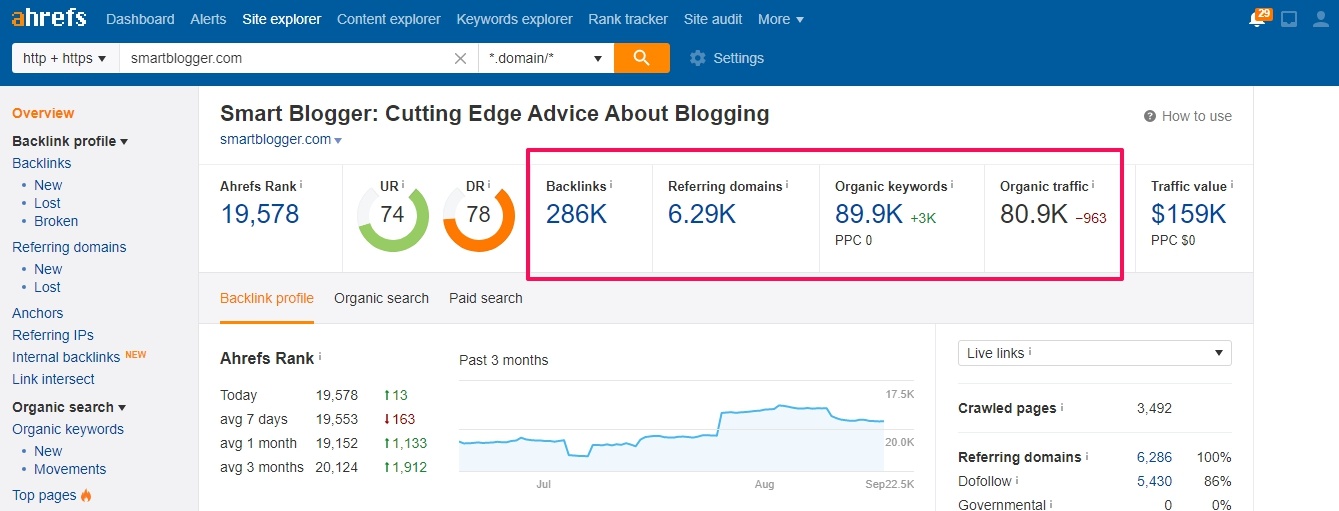Viewport: 1339px width, 511px height.
Task: Click the ahrefs logo
Action: tap(49, 18)
